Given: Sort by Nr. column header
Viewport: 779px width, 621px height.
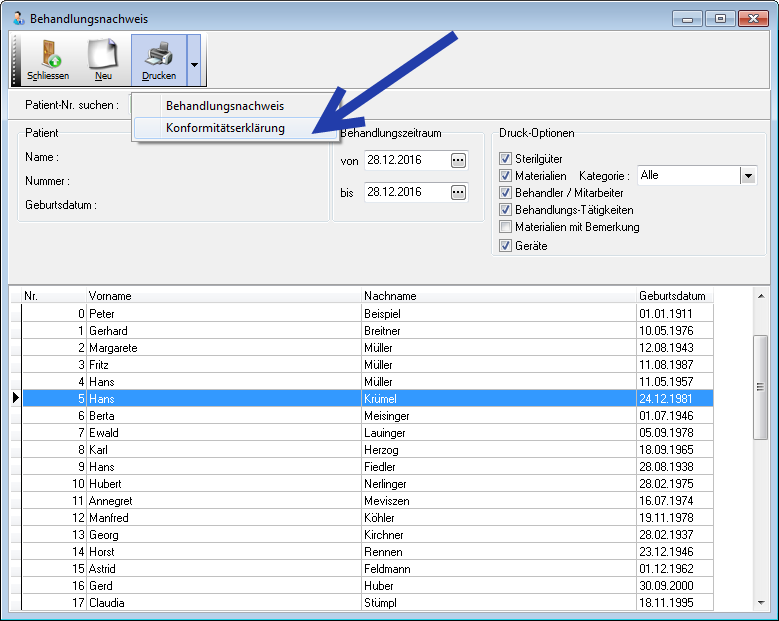Looking at the screenshot, I should coord(54,296).
